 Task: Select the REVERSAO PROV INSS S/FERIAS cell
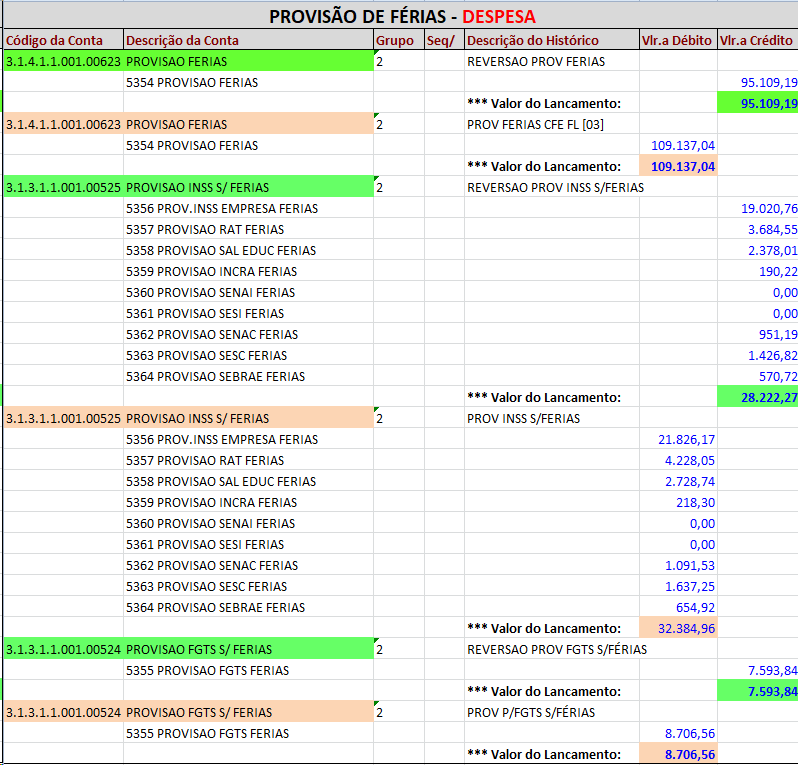[550, 187]
